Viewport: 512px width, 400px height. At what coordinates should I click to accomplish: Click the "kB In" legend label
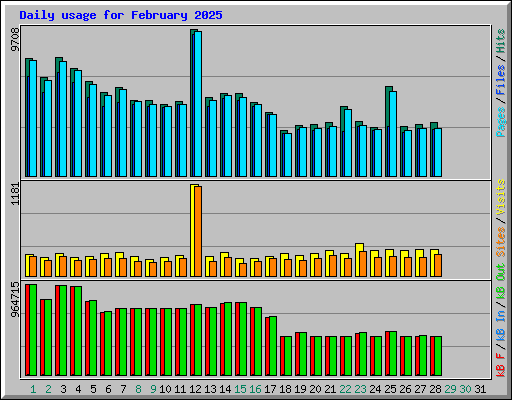(x=501, y=325)
